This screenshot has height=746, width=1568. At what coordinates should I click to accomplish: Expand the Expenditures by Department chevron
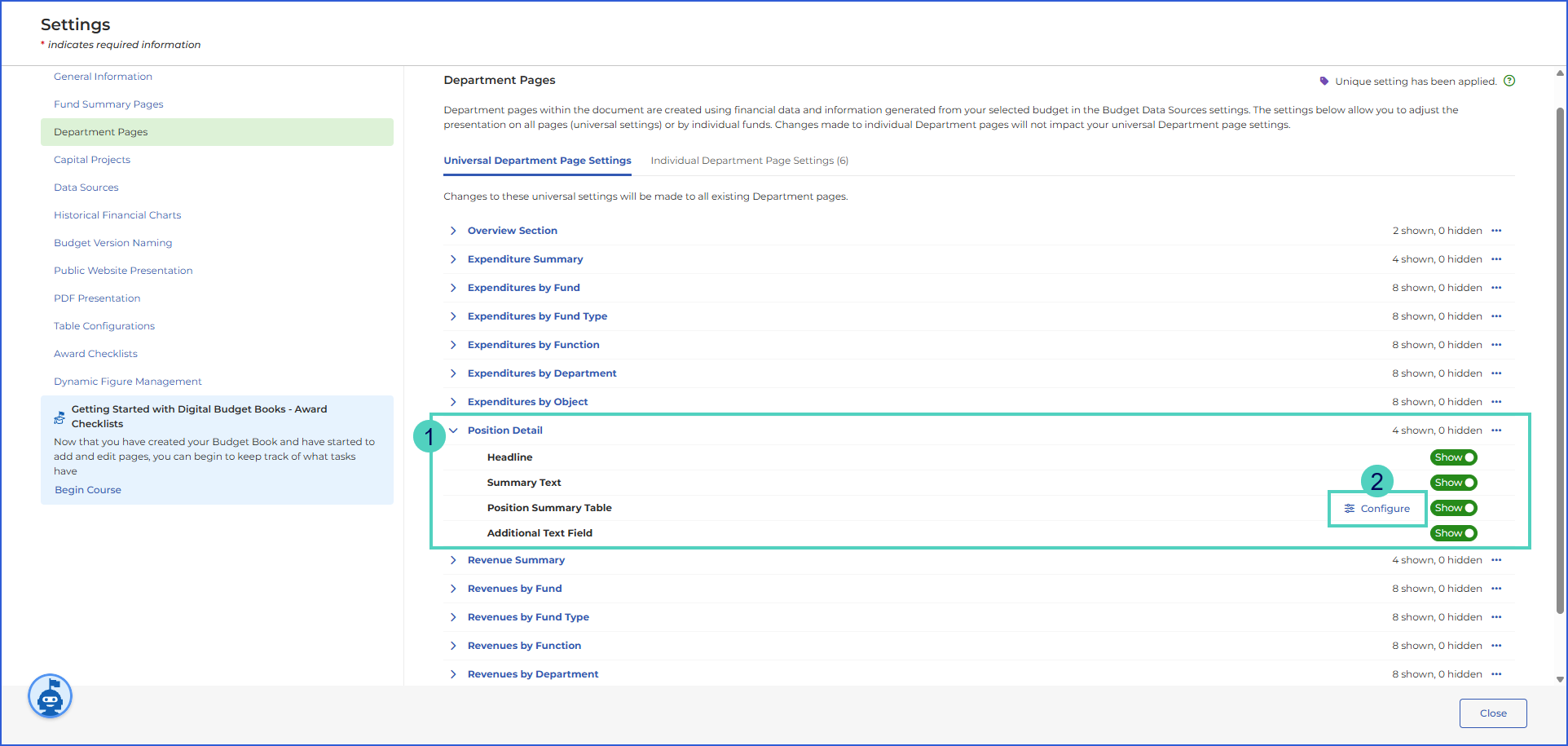pos(453,373)
